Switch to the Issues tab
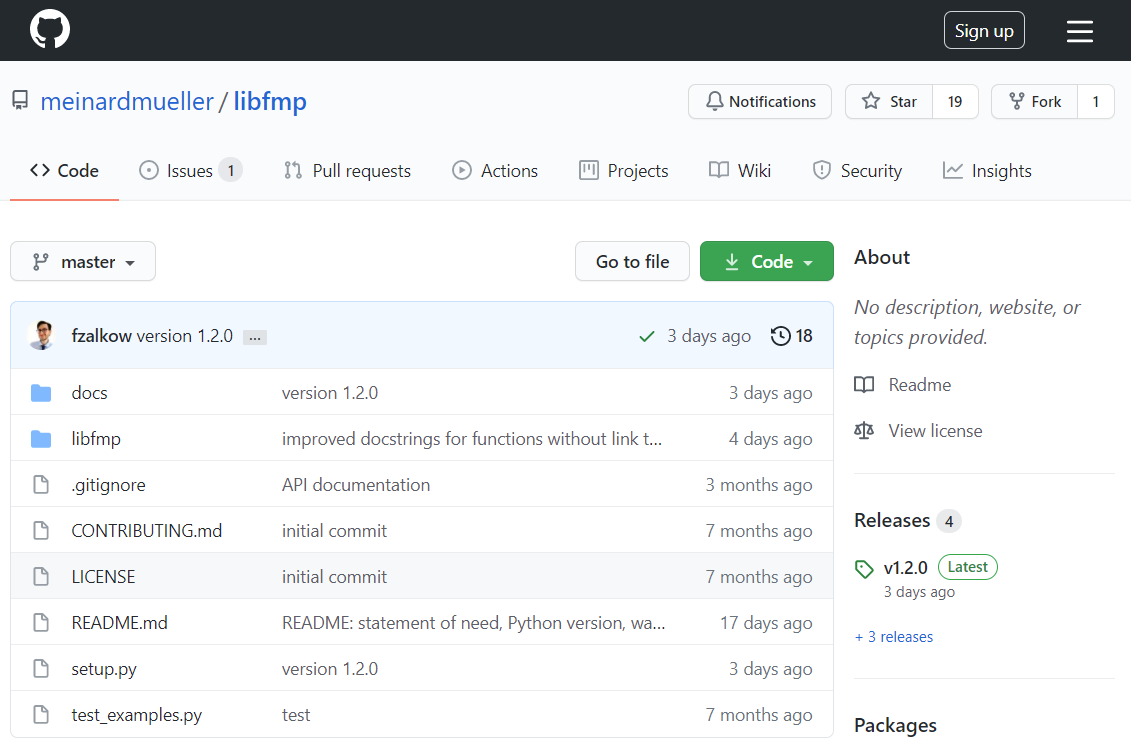The height and width of the screenshot is (743, 1131). (x=189, y=171)
